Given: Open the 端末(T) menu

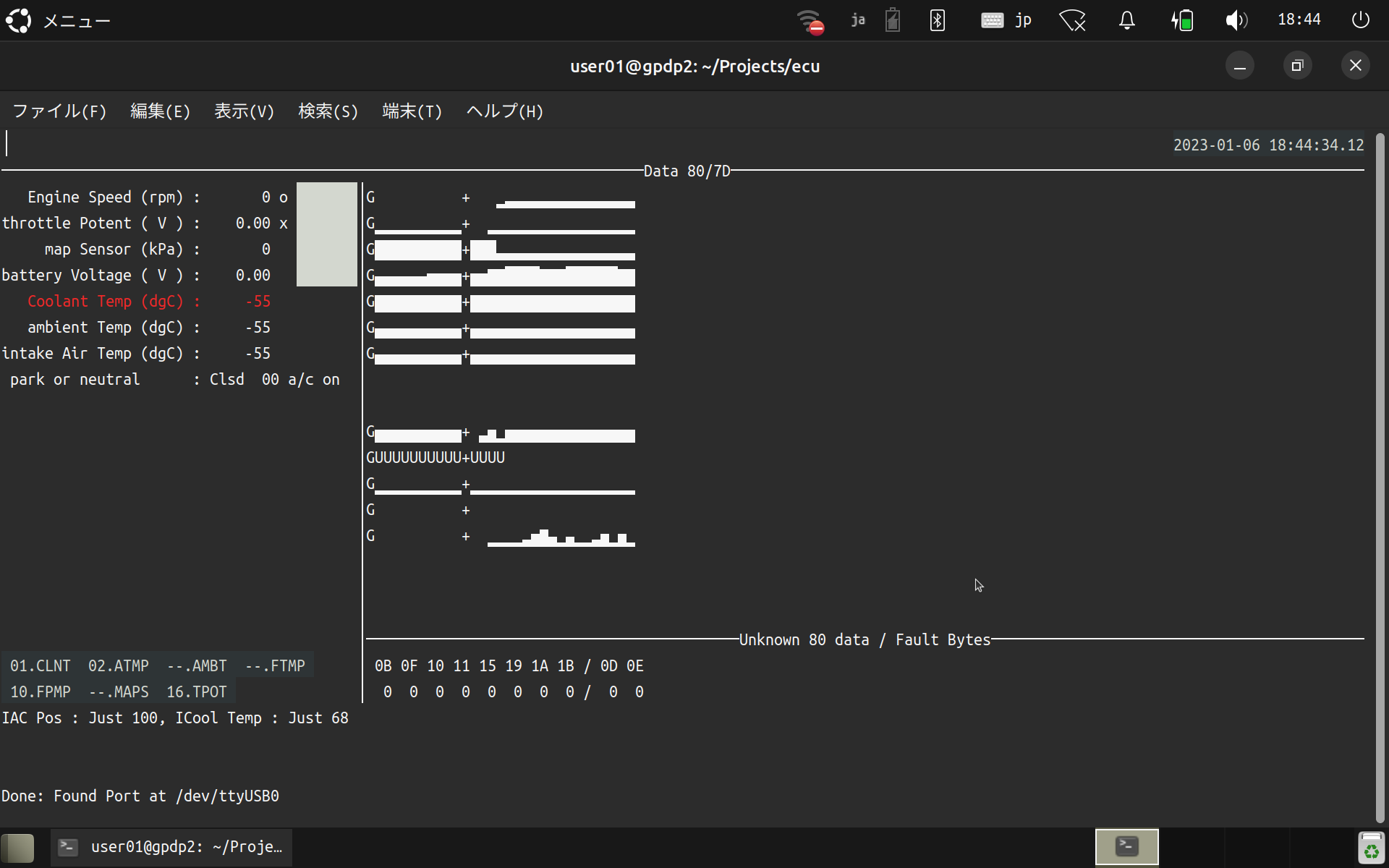Looking at the screenshot, I should (x=412, y=111).
